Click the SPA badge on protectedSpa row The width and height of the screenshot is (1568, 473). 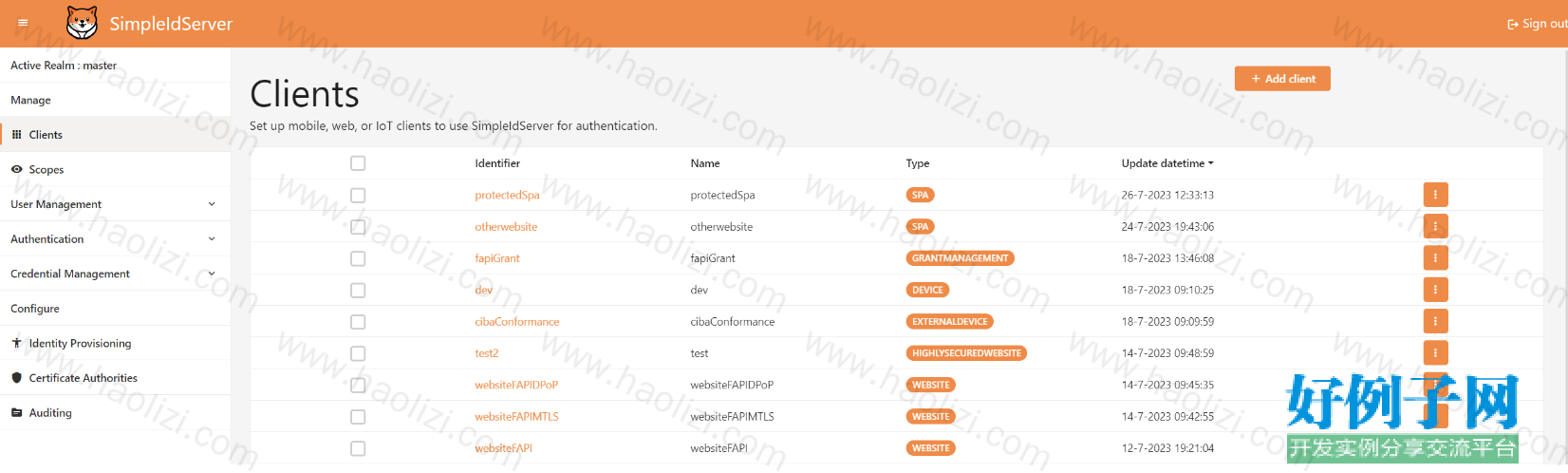920,195
